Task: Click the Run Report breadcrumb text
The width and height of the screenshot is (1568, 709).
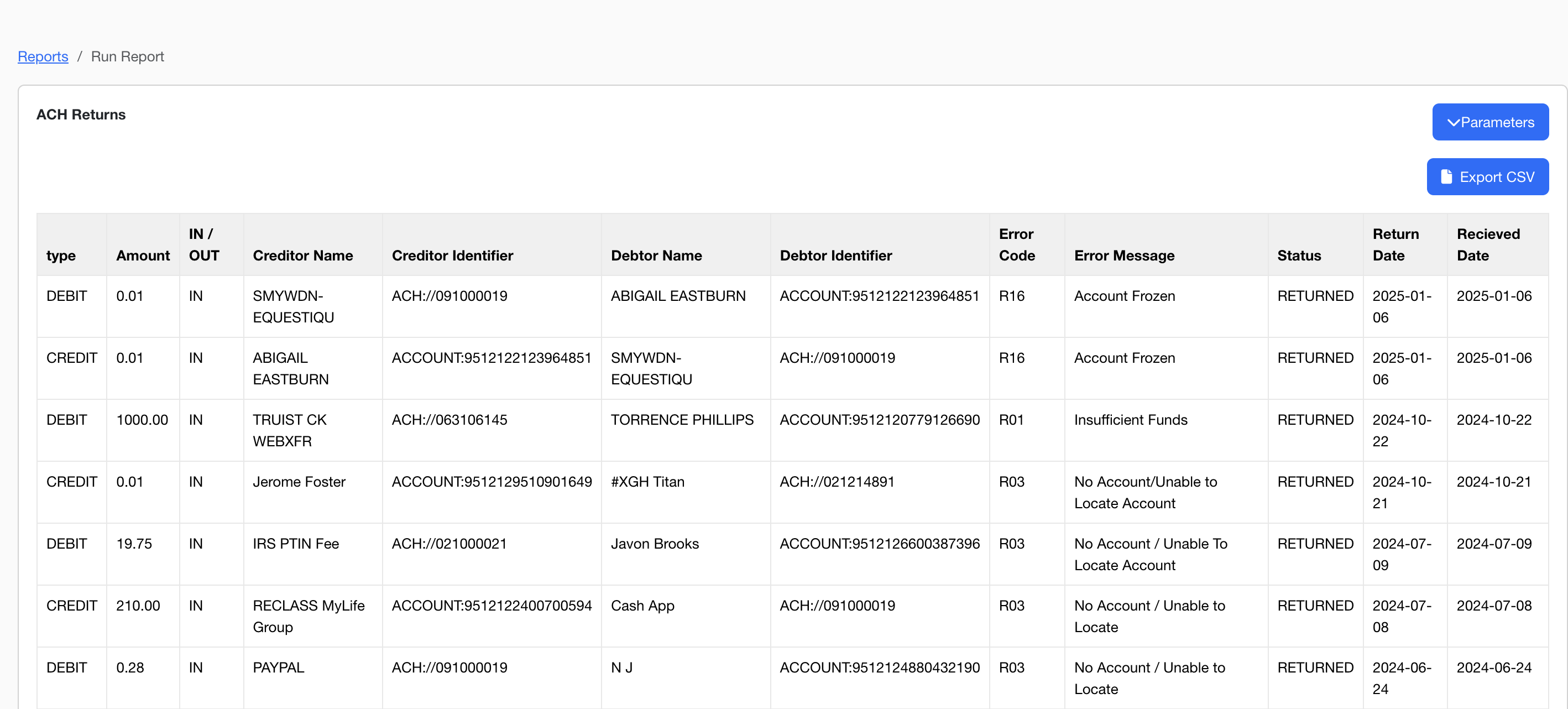Action: [x=127, y=56]
